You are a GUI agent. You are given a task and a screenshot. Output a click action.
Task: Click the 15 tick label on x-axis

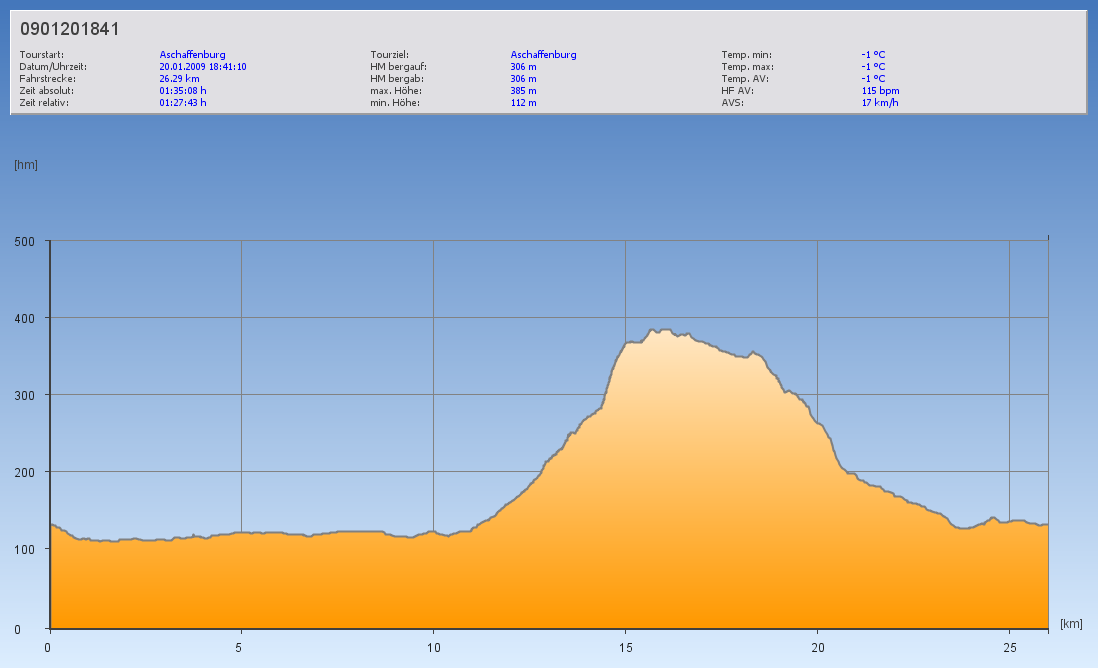[x=625, y=646]
